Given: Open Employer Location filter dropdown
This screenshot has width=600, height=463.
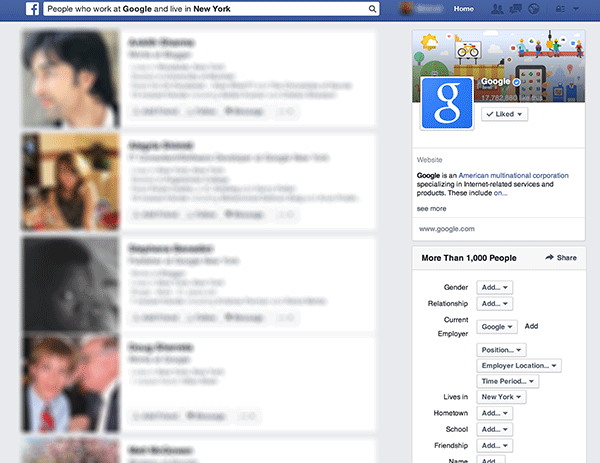Looking at the screenshot, I should (x=519, y=365).
